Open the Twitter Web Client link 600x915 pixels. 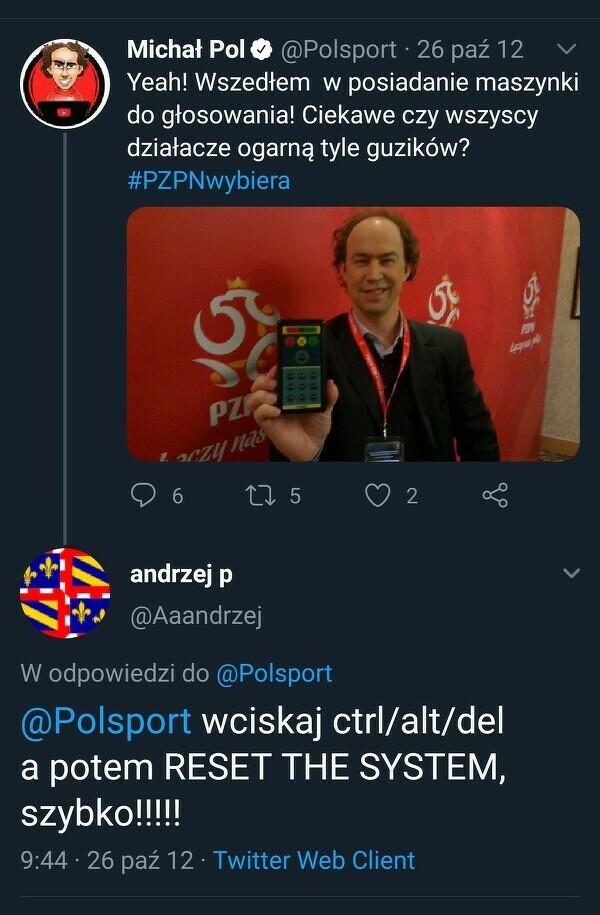[x=314, y=860]
